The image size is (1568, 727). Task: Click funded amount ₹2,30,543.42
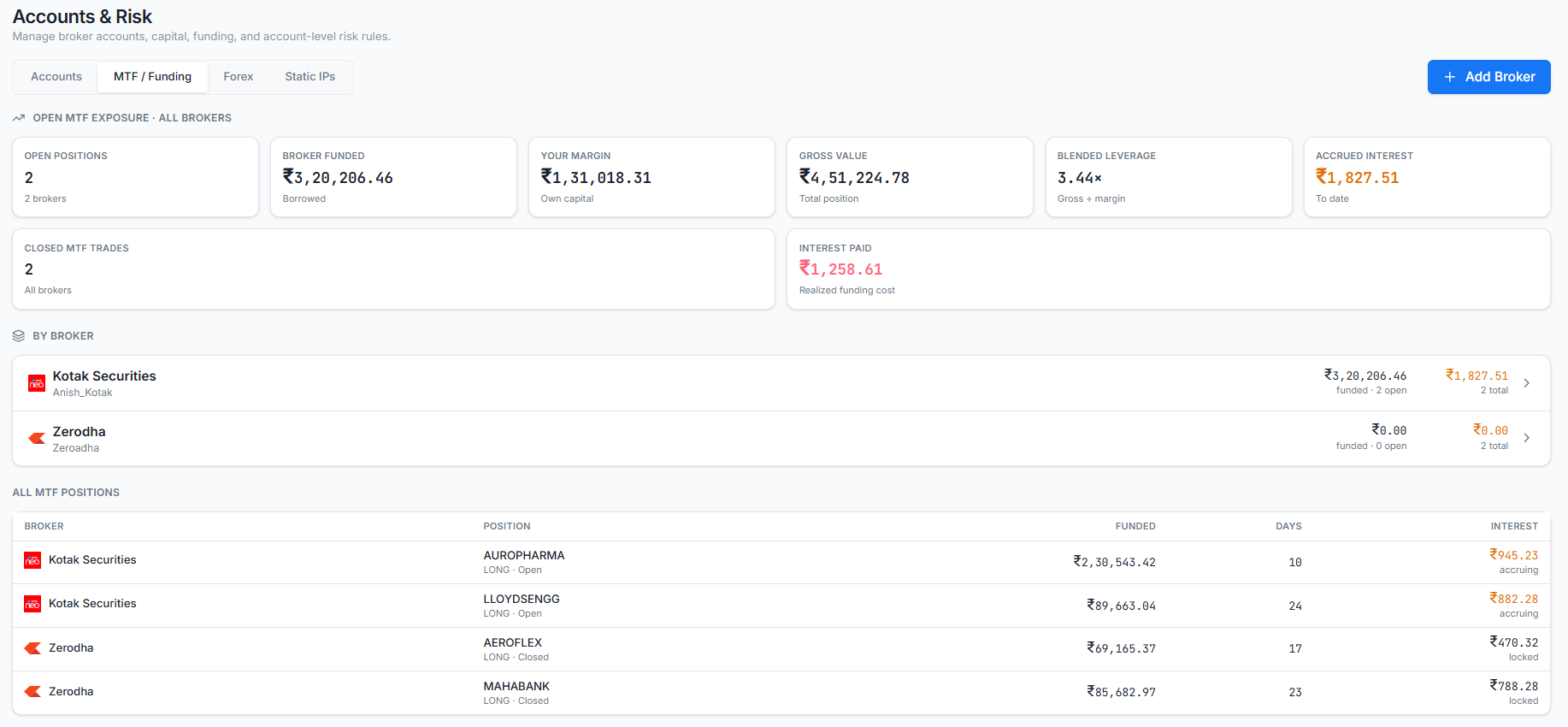pyautogui.click(x=1115, y=562)
